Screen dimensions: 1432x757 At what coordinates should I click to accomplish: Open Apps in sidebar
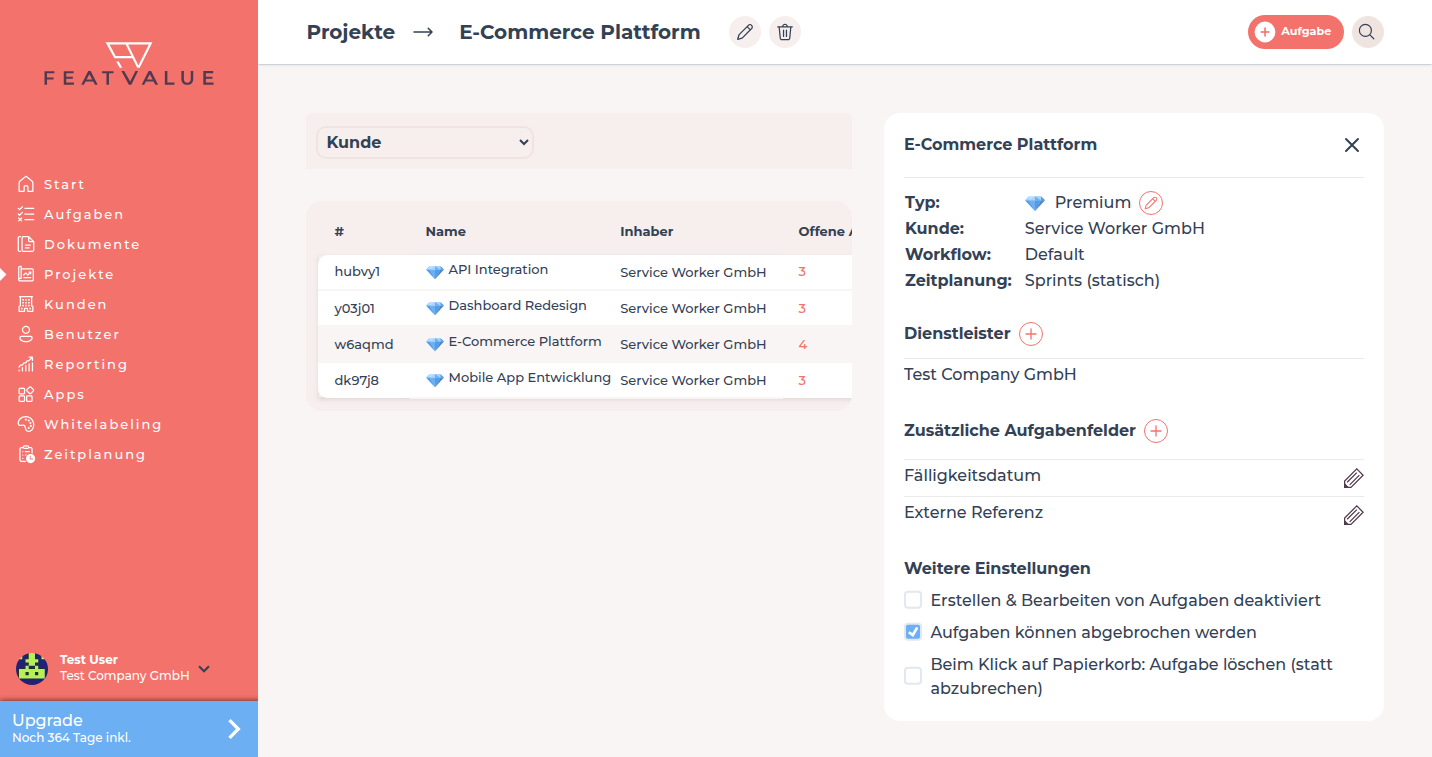pos(64,394)
